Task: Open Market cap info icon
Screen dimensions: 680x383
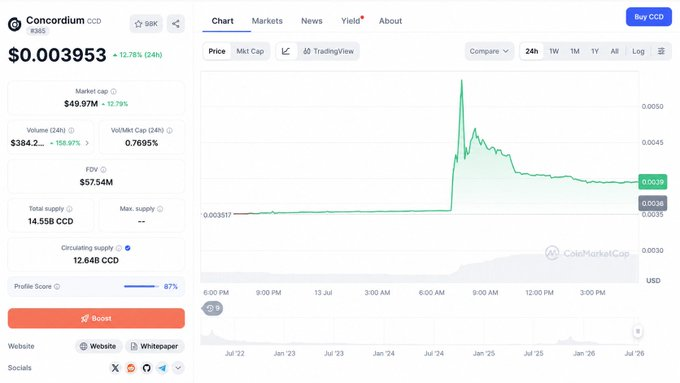Action: pos(114,92)
